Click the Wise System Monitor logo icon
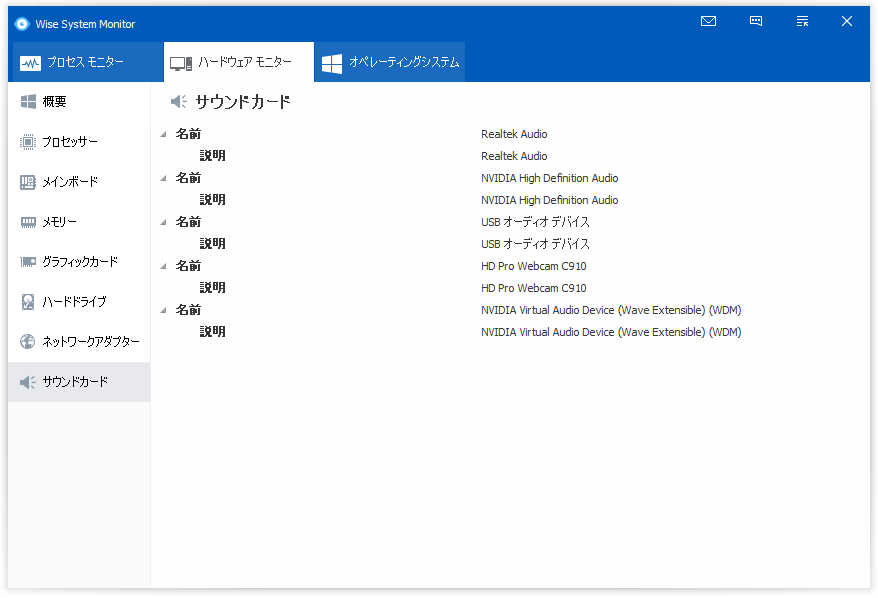The width and height of the screenshot is (878, 598). coord(22,24)
